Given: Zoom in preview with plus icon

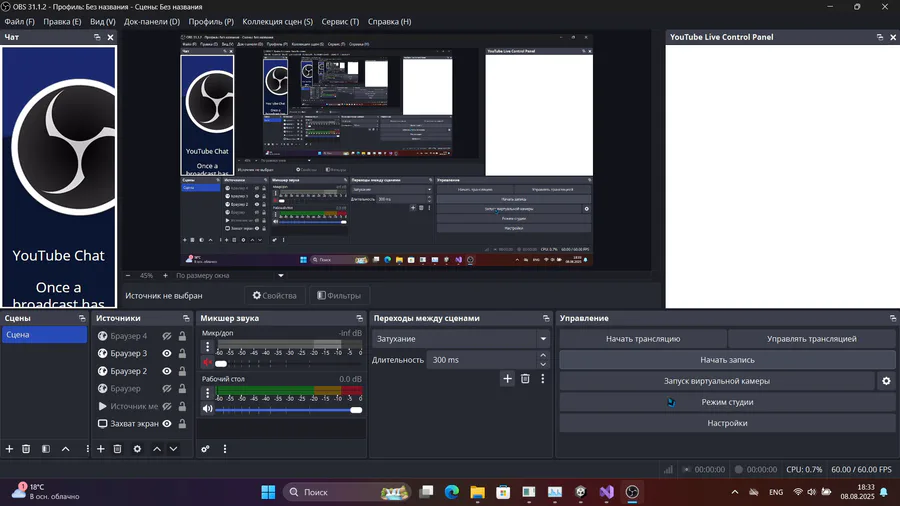Looking at the screenshot, I should (x=165, y=275).
